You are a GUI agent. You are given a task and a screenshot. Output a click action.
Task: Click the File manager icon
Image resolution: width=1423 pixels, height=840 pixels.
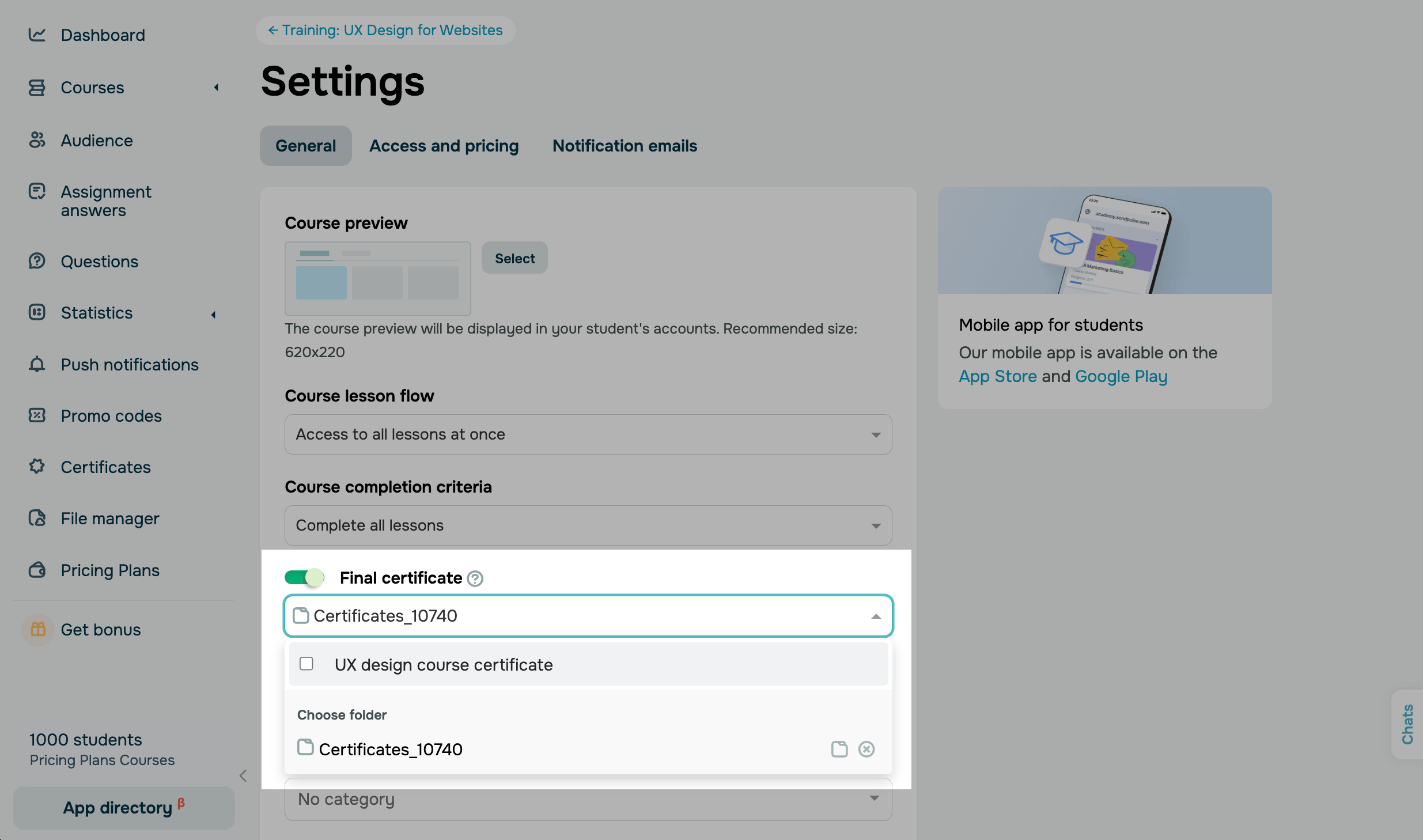(37, 518)
